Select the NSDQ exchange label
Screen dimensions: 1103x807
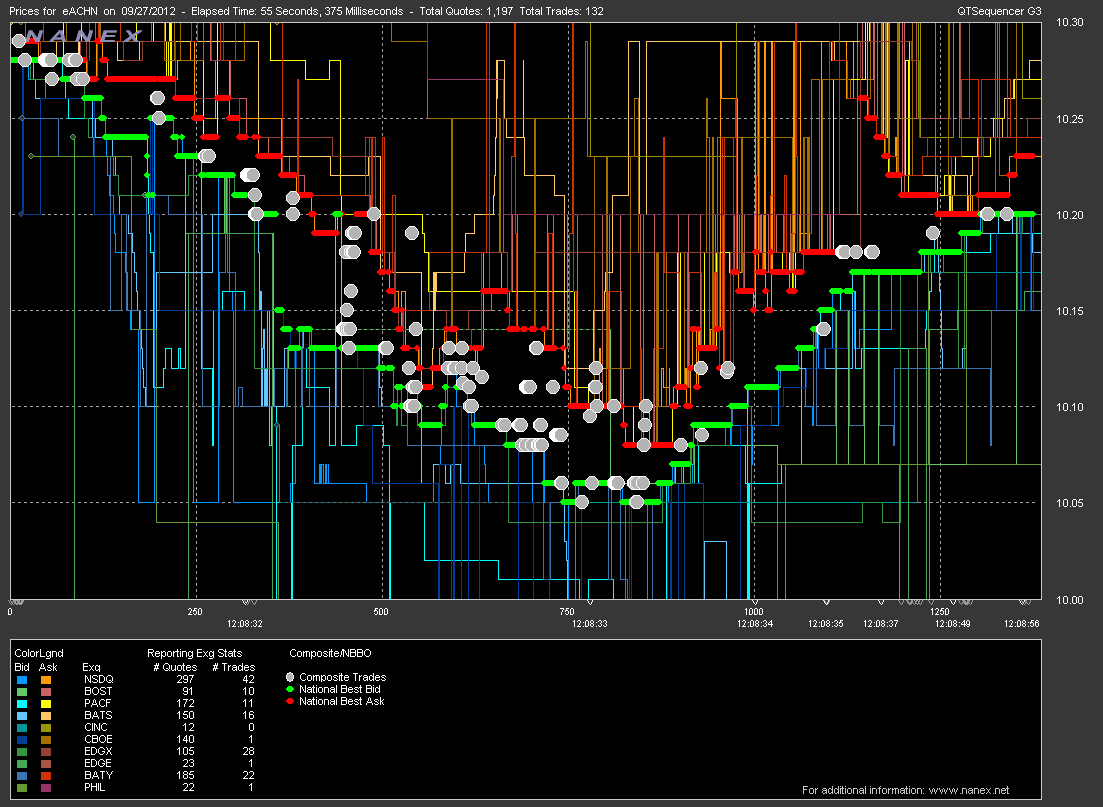point(98,679)
